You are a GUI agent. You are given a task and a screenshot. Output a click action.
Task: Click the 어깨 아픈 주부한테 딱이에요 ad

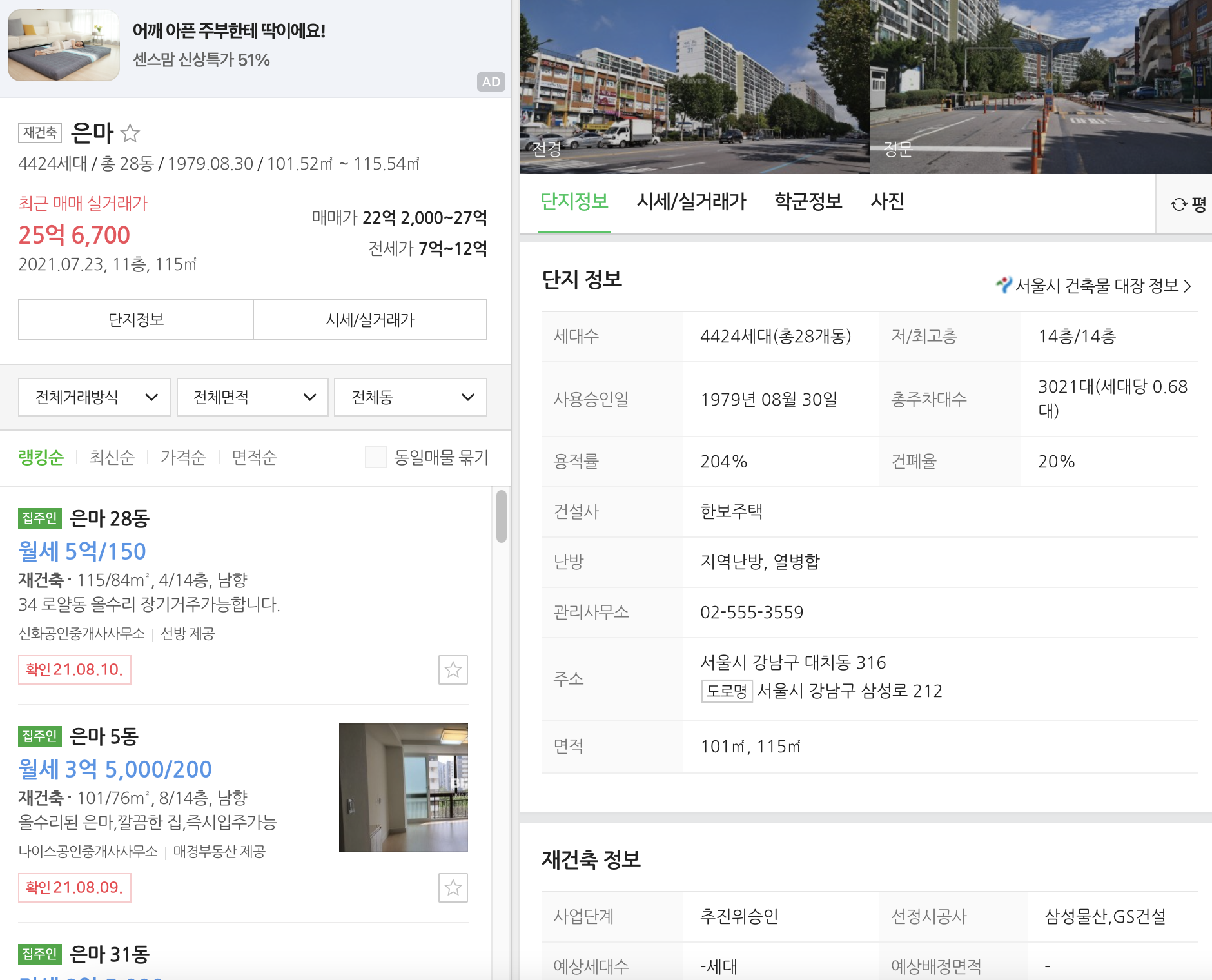click(x=229, y=31)
